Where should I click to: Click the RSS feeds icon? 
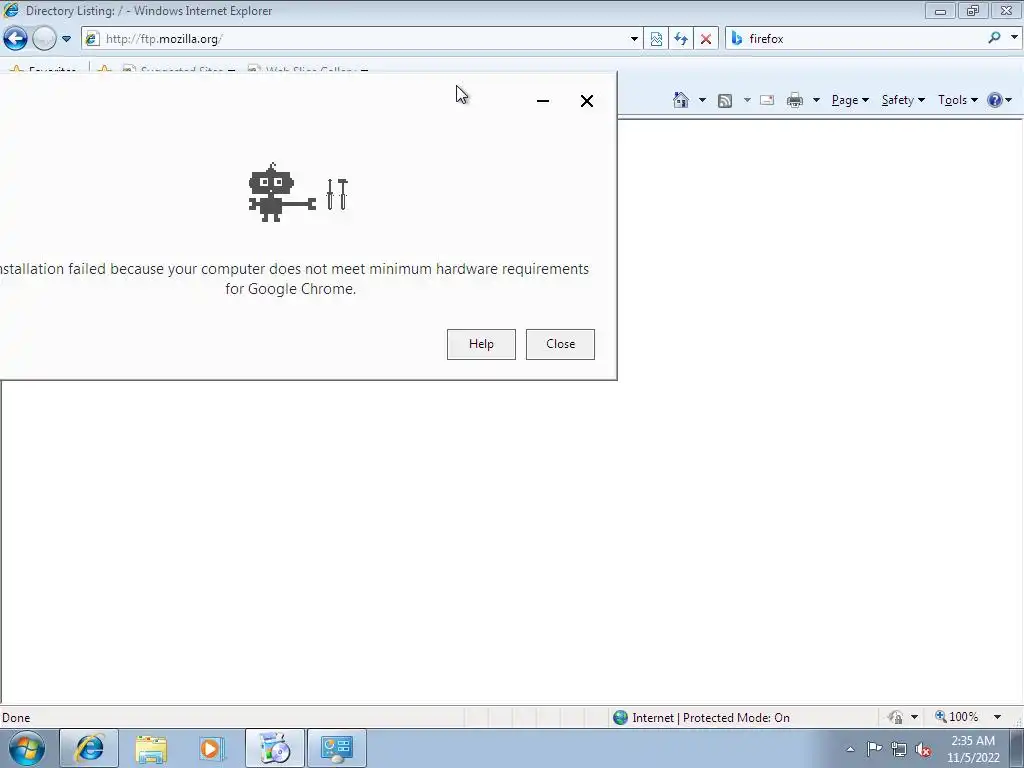click(x=725, y=100)
